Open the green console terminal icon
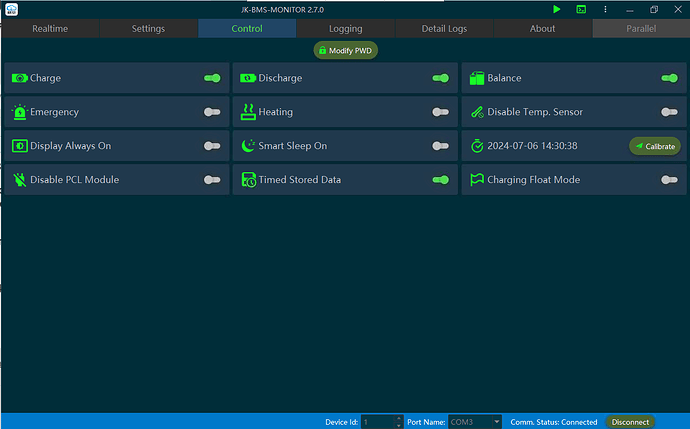The height and width of the screenshot is (429, 690). pos(581,9)
